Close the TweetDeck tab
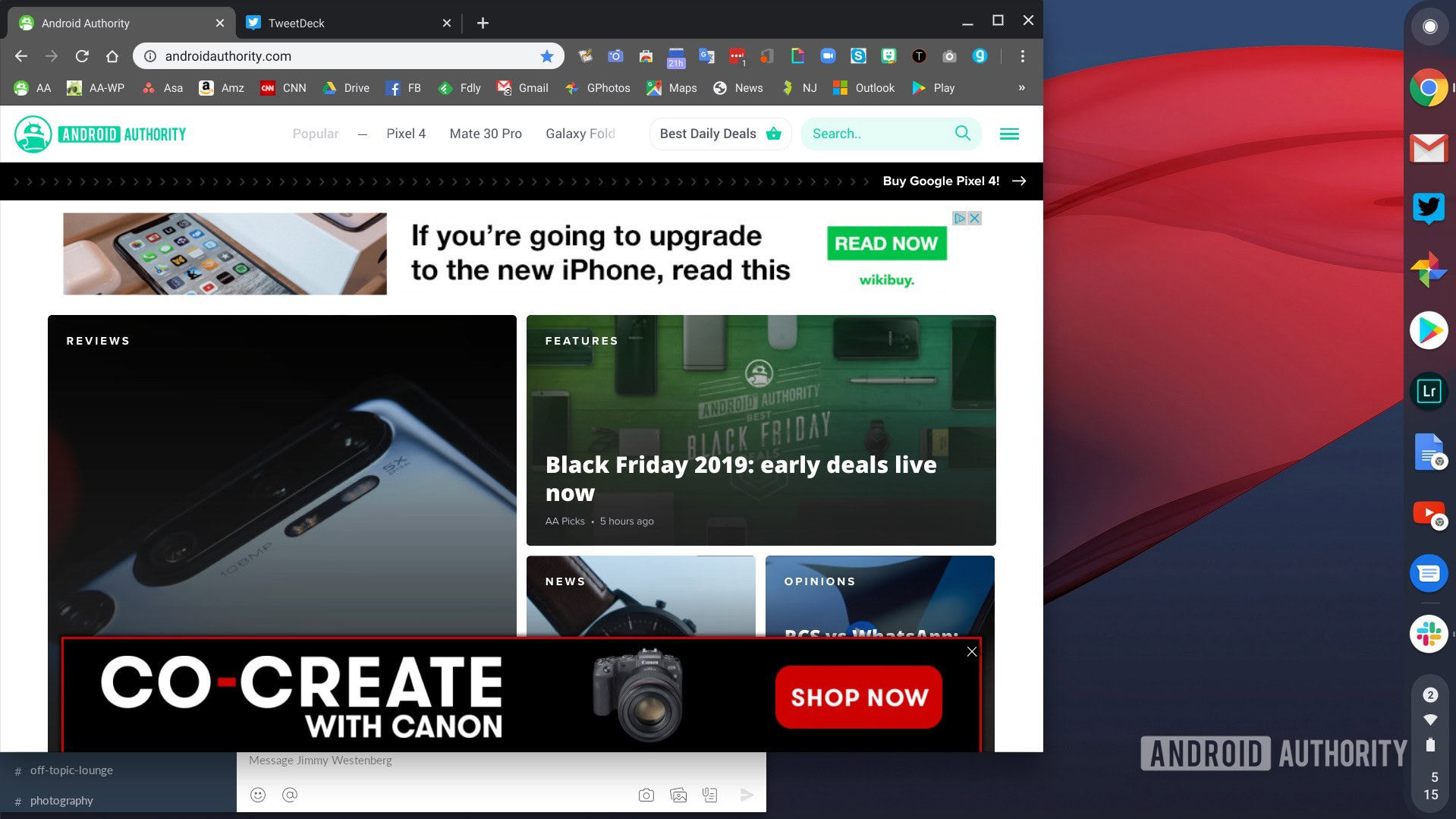Viewport: 1456px width, 819px height. coord(447,23)
